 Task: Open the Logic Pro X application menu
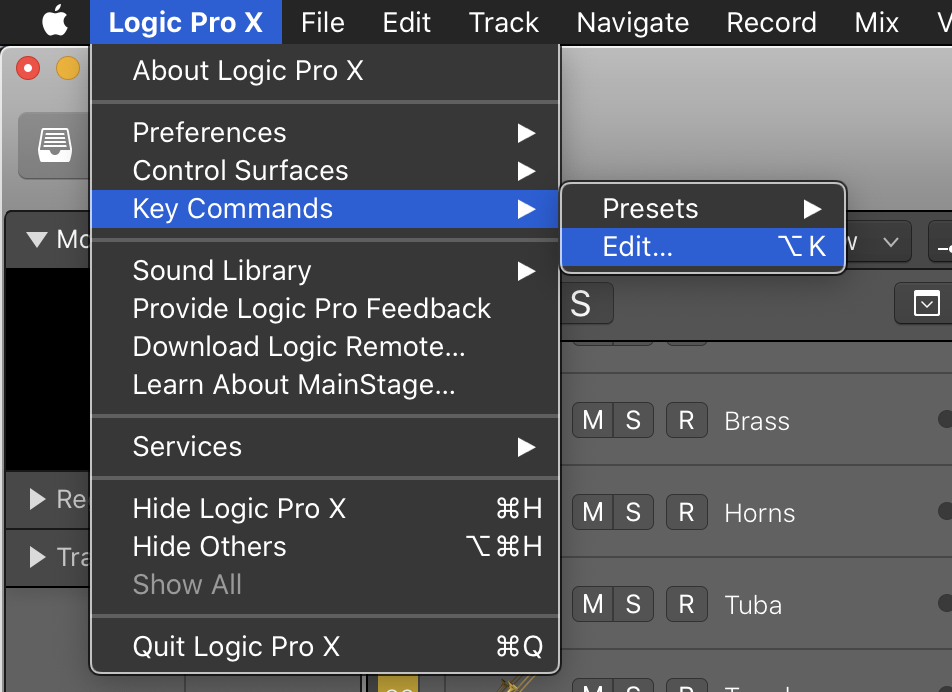click(x=186, y=22)
